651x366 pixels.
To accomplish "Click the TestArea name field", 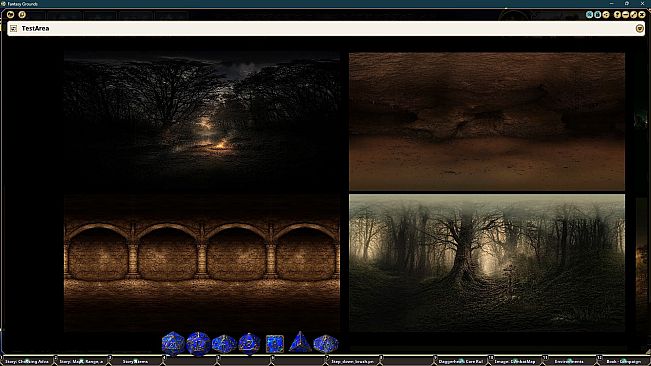I will tap(326, 28).
